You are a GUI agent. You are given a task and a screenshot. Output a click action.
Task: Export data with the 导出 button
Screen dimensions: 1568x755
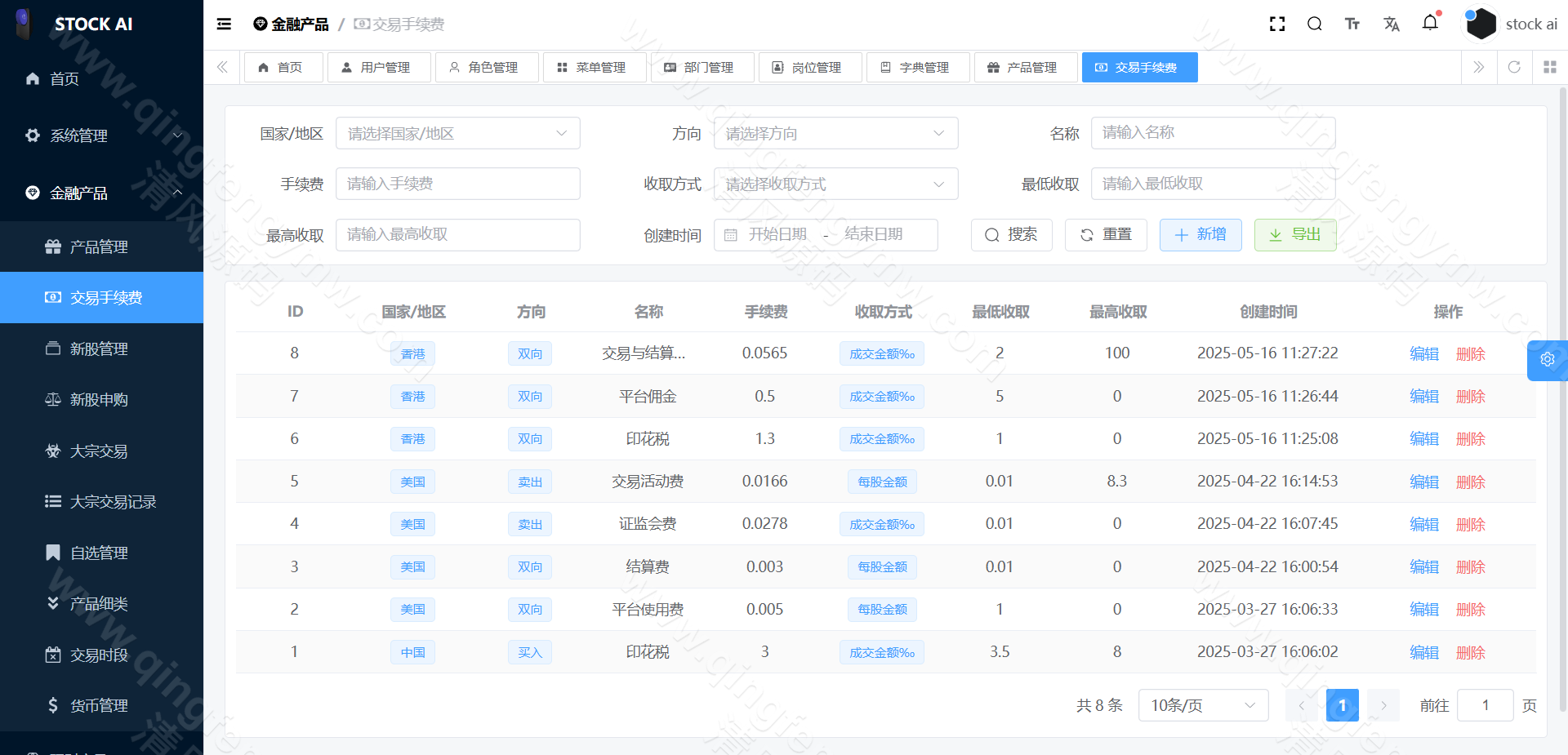[x=1295, y=235]
